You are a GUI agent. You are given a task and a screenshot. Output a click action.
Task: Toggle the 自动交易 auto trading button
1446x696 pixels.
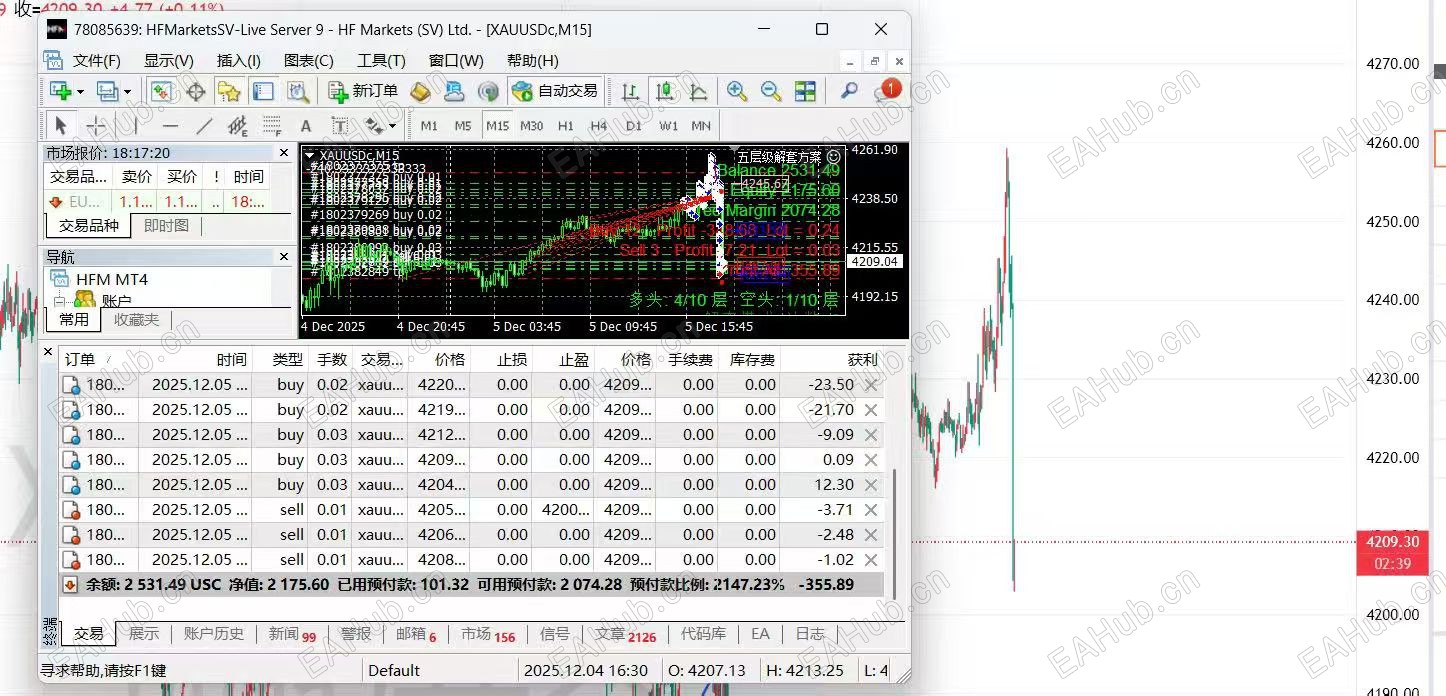click(x=555, y=91)
